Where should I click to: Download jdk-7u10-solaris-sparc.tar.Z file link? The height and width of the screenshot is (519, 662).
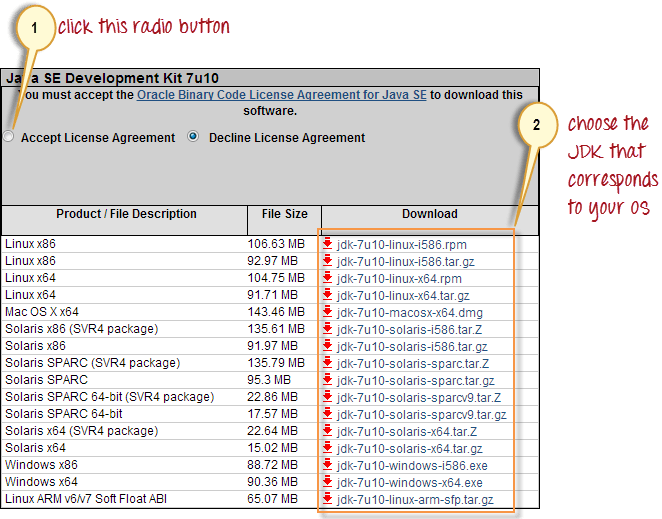click(x=412, y=364)
